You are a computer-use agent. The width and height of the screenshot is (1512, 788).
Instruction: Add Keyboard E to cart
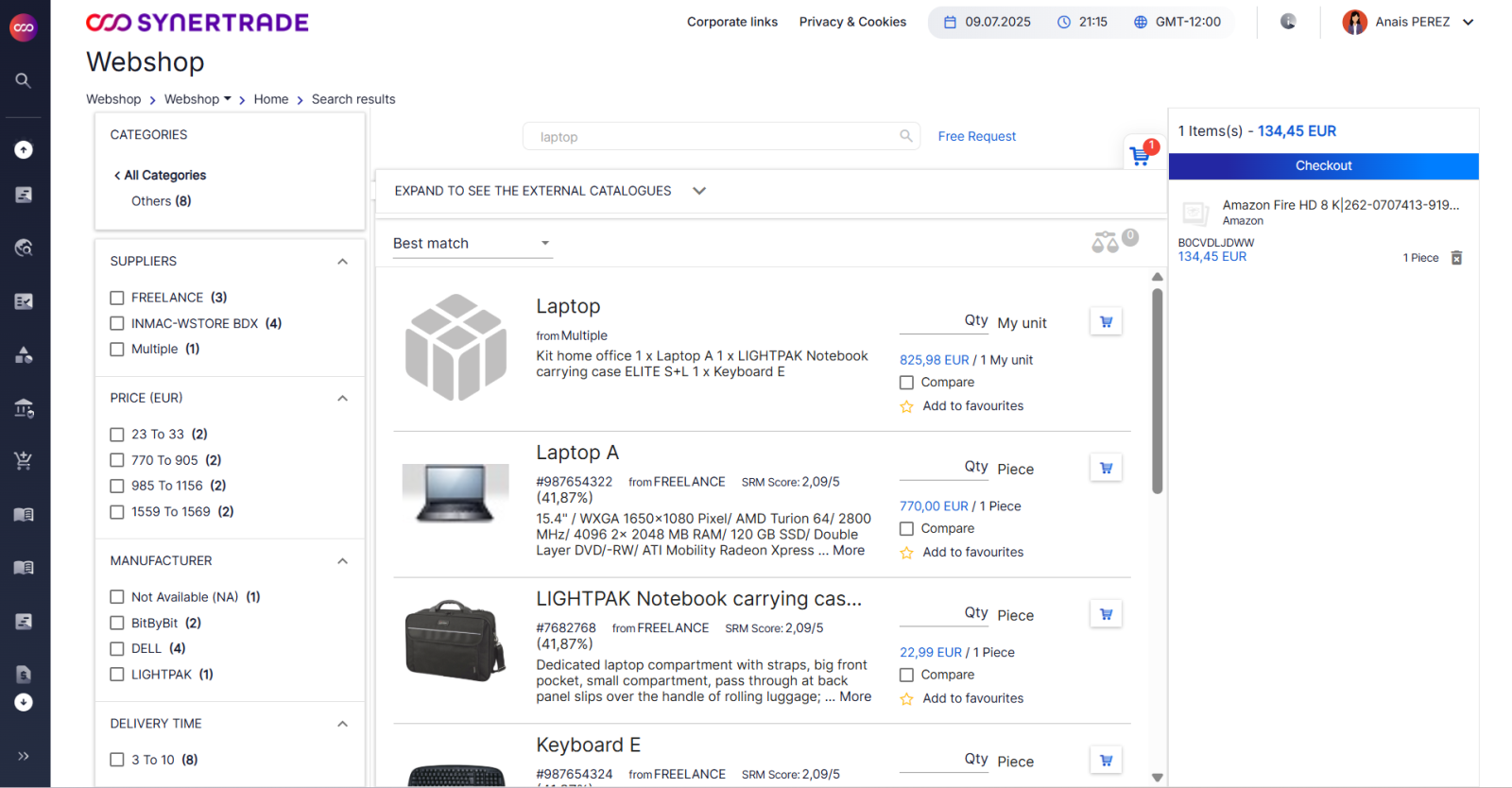[x=1106, y=761]
